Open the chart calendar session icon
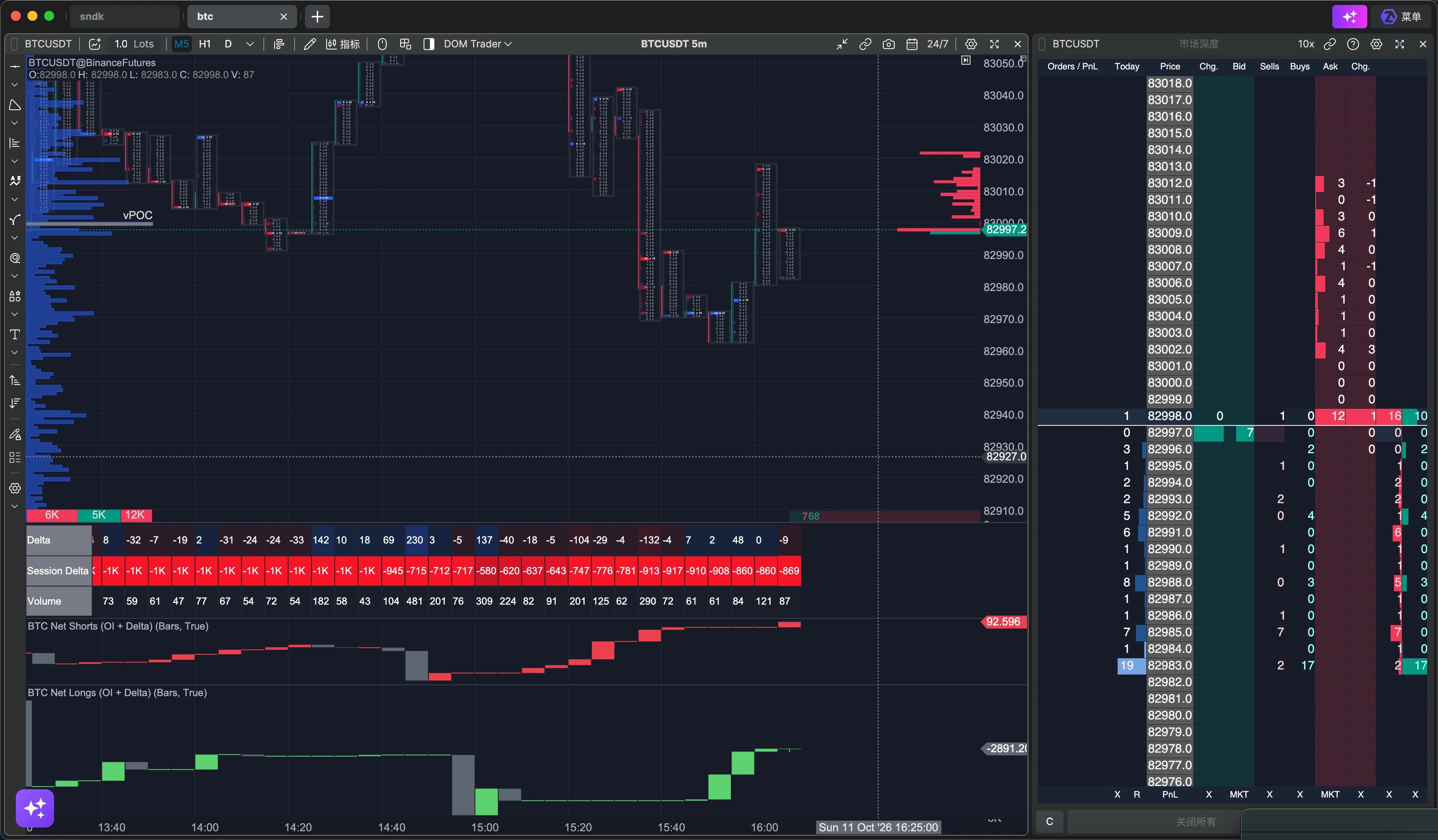Viewport: 1438px width, 840px height. tap(912, 44)
